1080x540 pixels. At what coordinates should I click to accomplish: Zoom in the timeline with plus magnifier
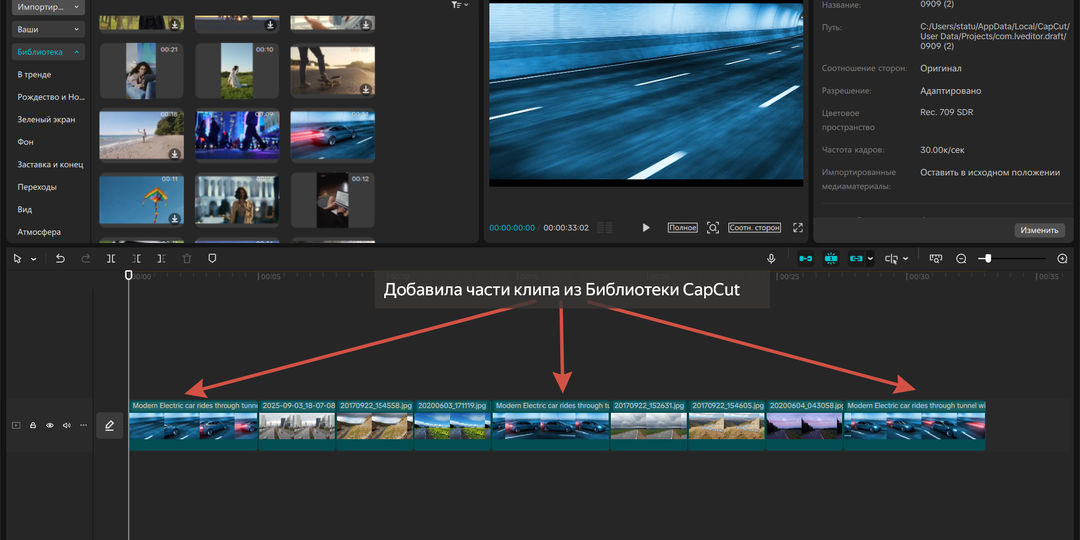1062,259
